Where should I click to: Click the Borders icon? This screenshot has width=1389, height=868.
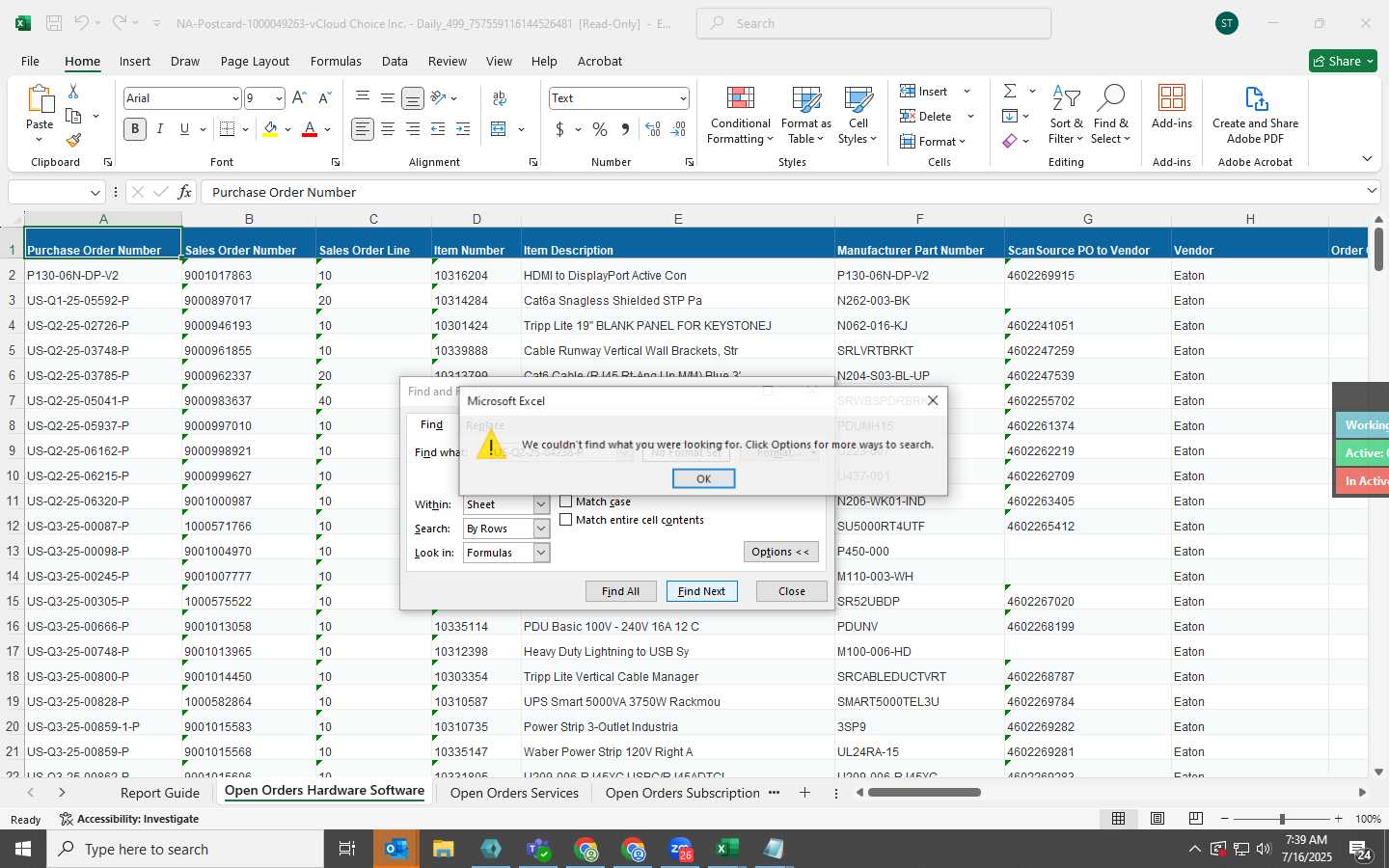coord(227,128)
